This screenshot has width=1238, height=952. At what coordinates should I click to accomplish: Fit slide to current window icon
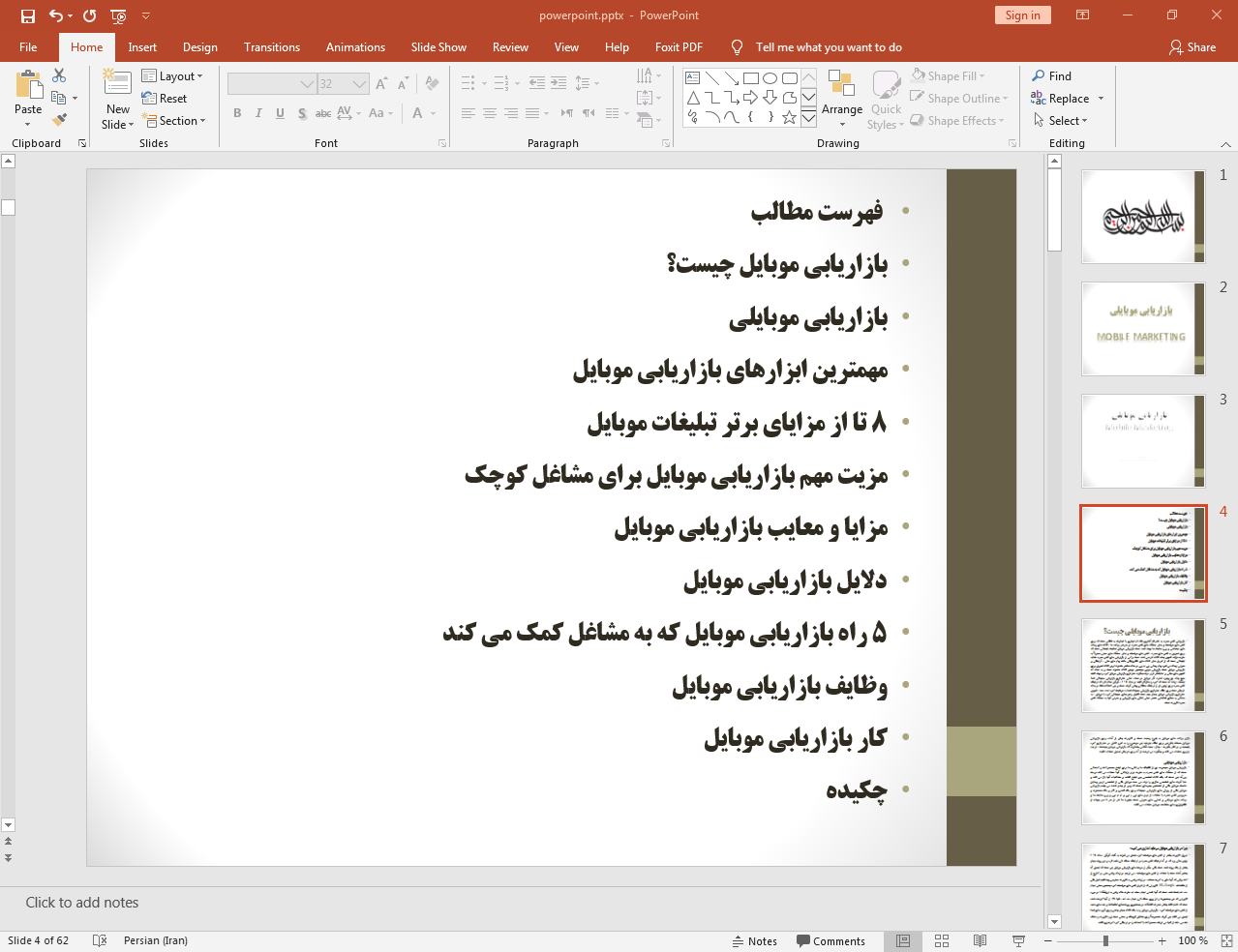[1225, 940]
